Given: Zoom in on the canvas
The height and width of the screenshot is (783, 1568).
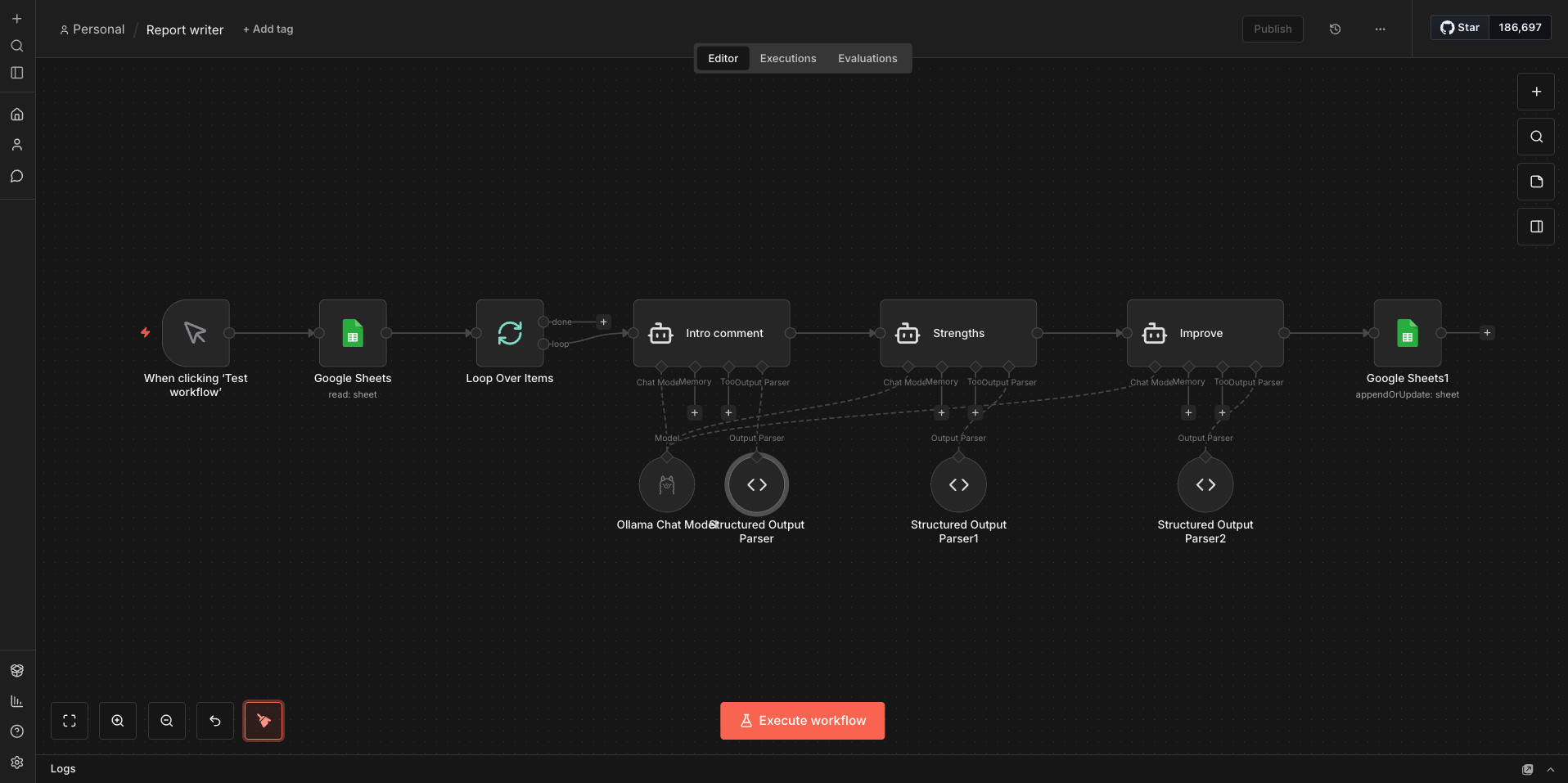Looking at the screenshot, I should point(118,721).
